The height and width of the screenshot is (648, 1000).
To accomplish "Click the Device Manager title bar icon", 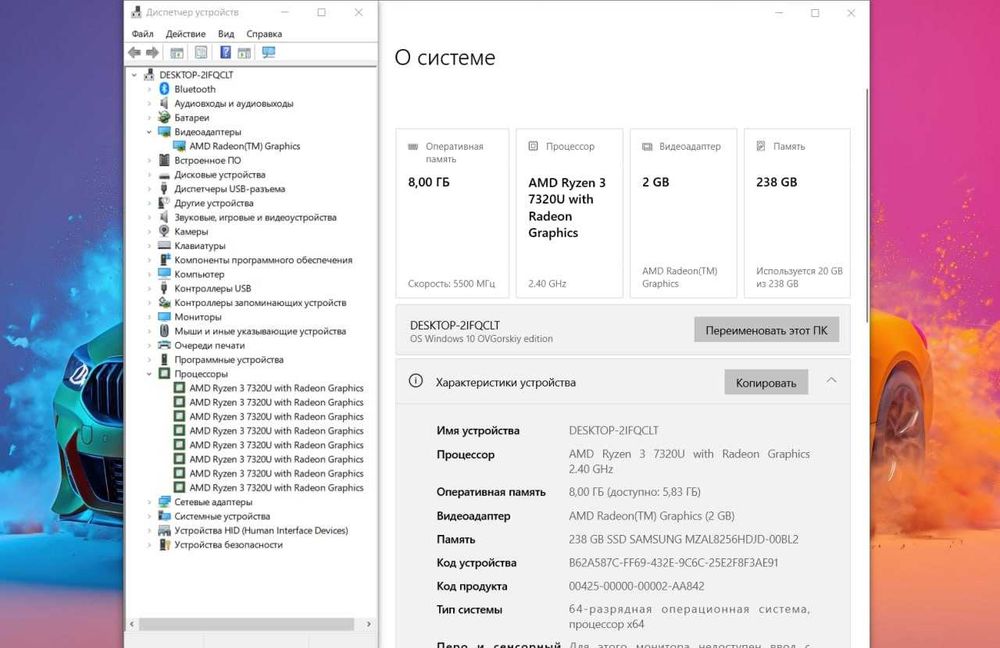I will (136, 12).
